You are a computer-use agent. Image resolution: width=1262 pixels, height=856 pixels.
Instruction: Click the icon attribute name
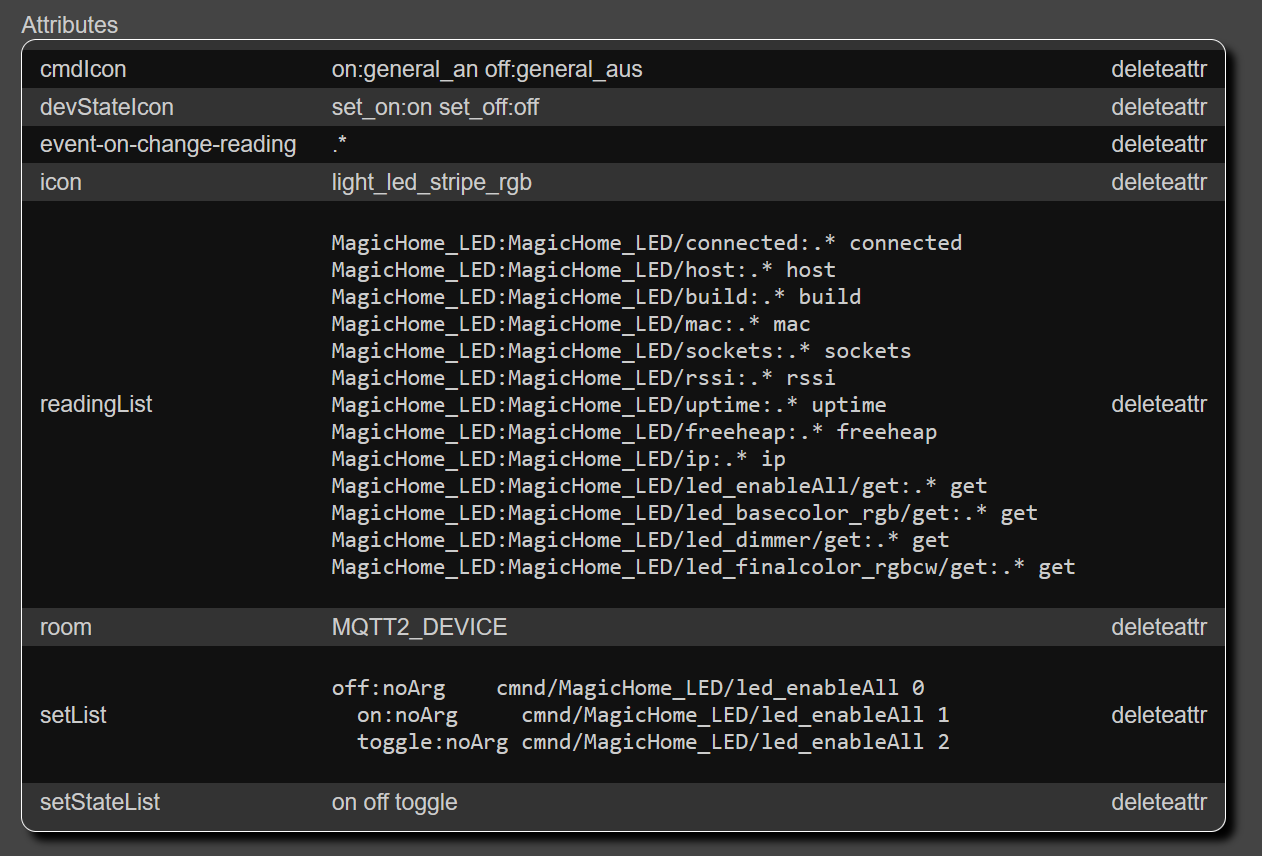tap(61, 183)
